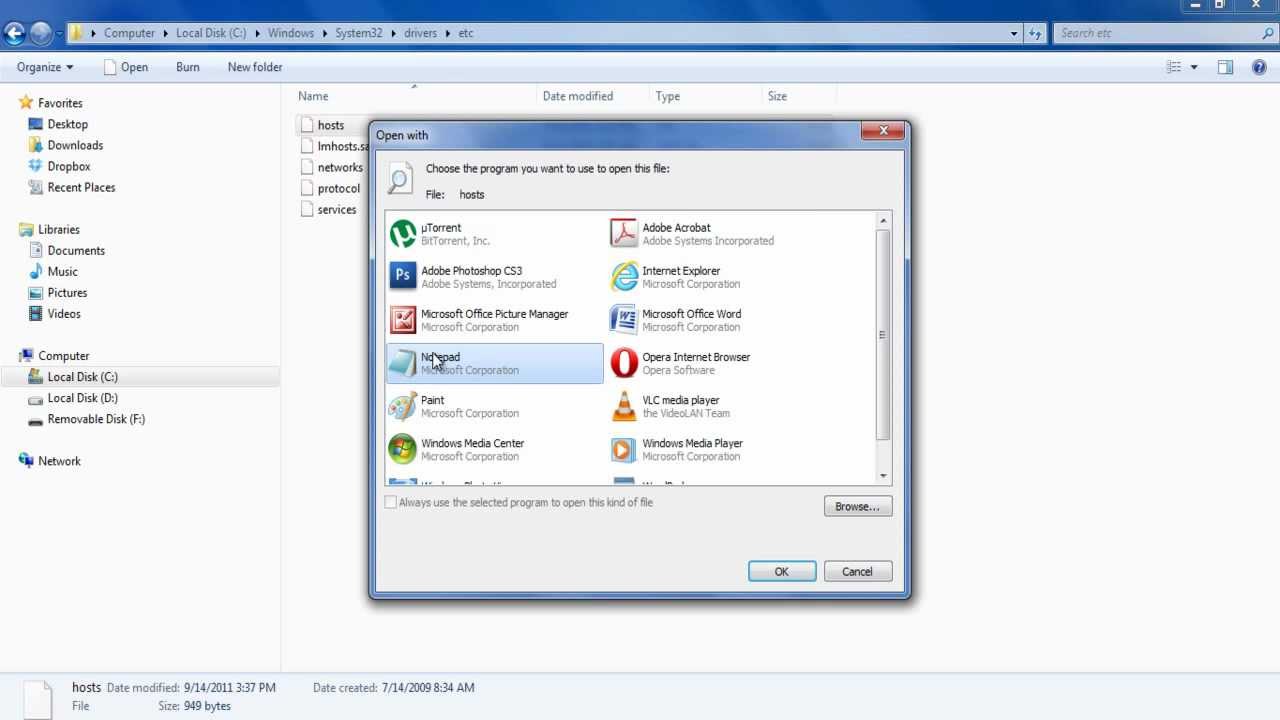Select the Removable Disk (F:) drive icon

point(36,419)
